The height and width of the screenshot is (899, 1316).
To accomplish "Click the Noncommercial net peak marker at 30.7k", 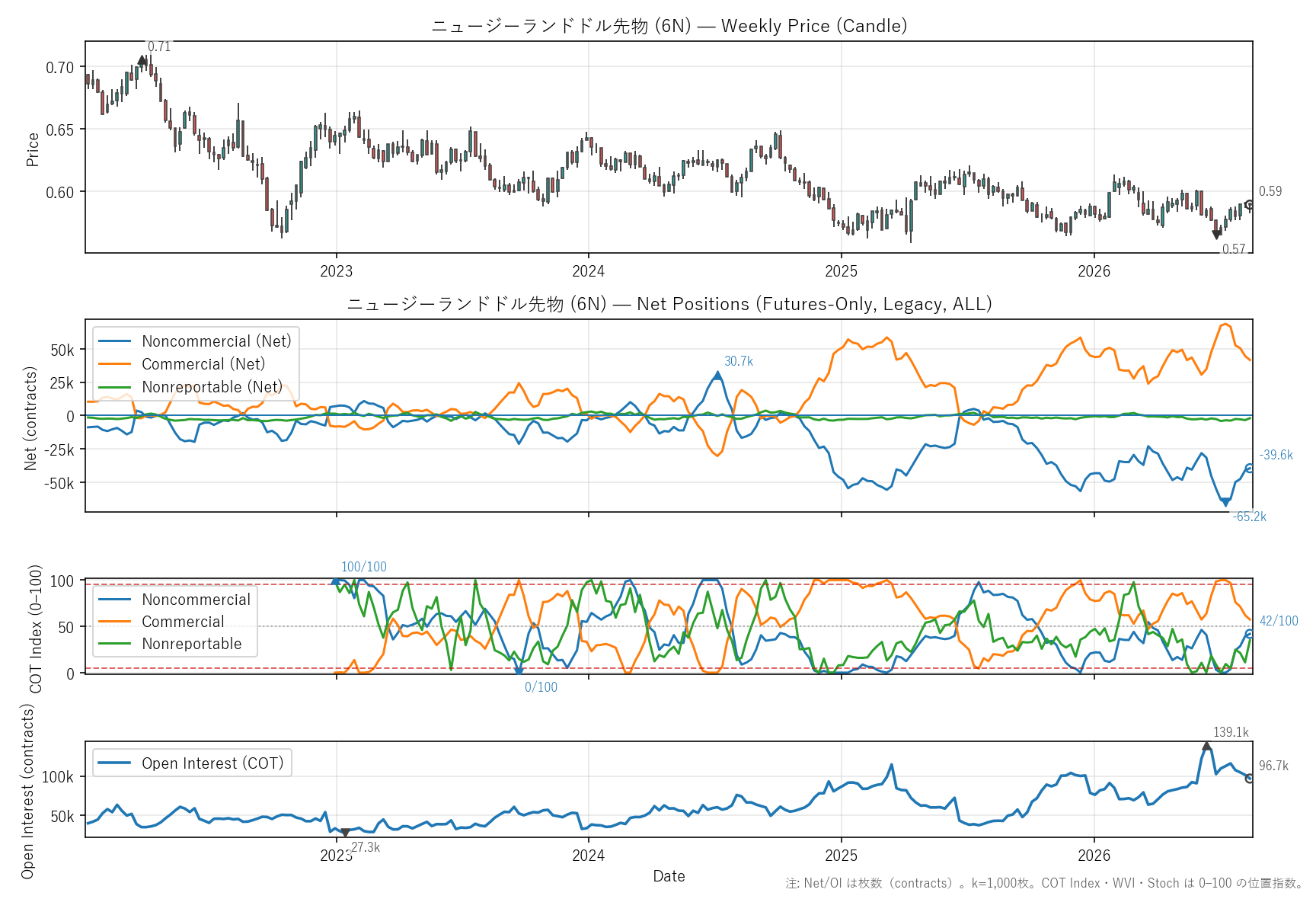I will click(x=717, y=376).
